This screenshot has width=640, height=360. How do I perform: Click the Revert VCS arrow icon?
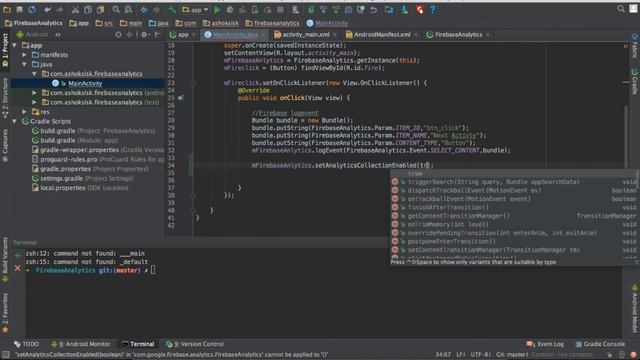point(373,9)
